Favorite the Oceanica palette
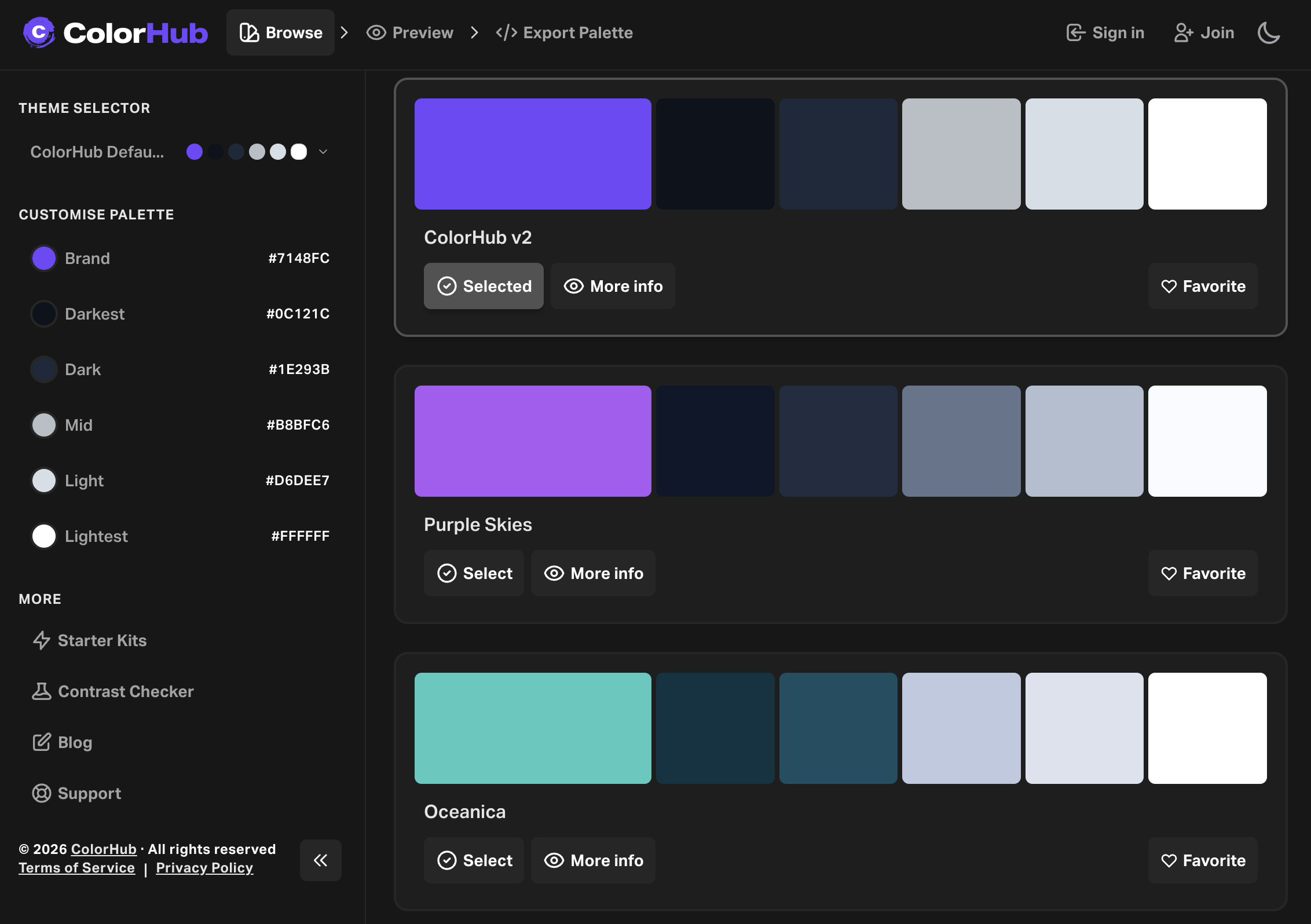1311x924 pixels. [x=1203, y=860]
